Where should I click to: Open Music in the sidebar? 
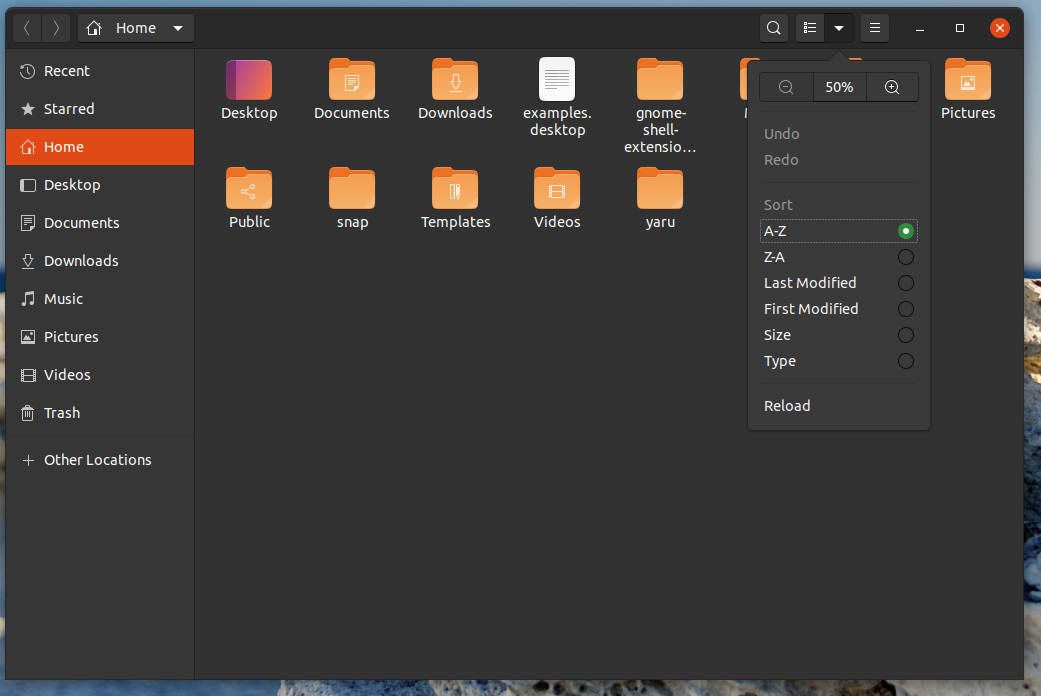pyautogui.click(x=100, y=299)
